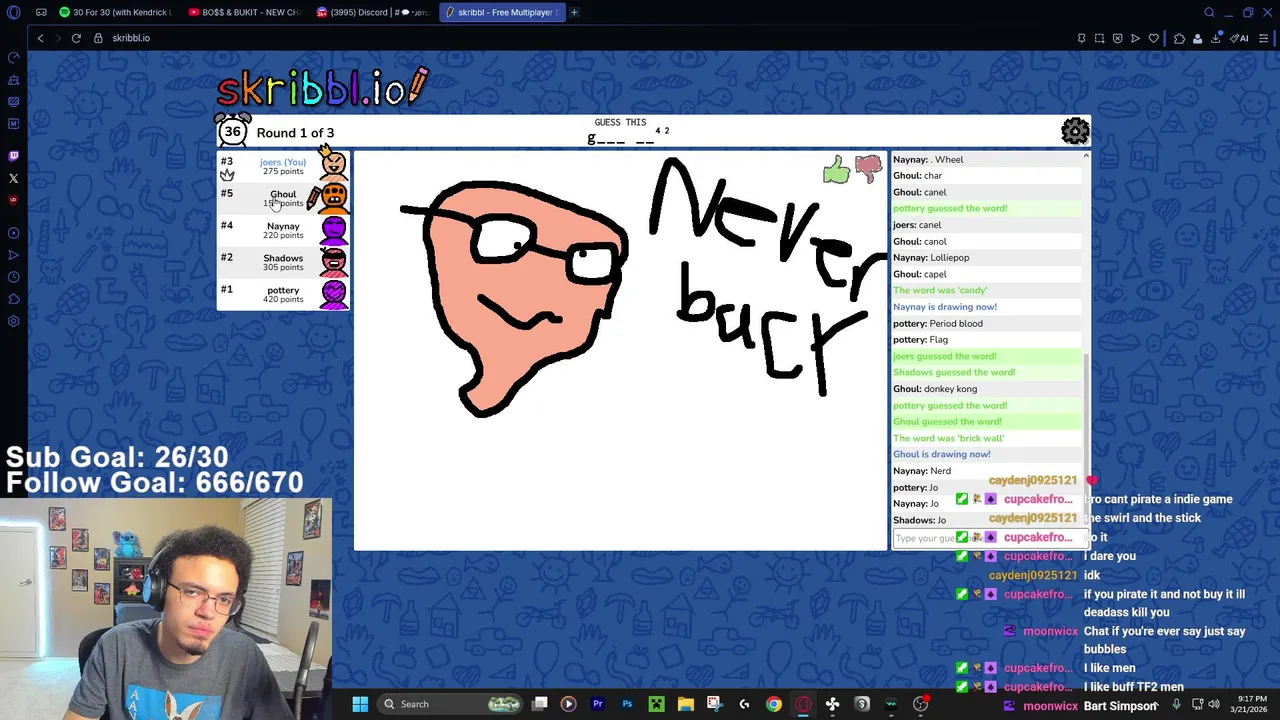Click the skribbl.io address bar URL
The width and height of the screenshot is (1280, 720).
click(131, 38)
